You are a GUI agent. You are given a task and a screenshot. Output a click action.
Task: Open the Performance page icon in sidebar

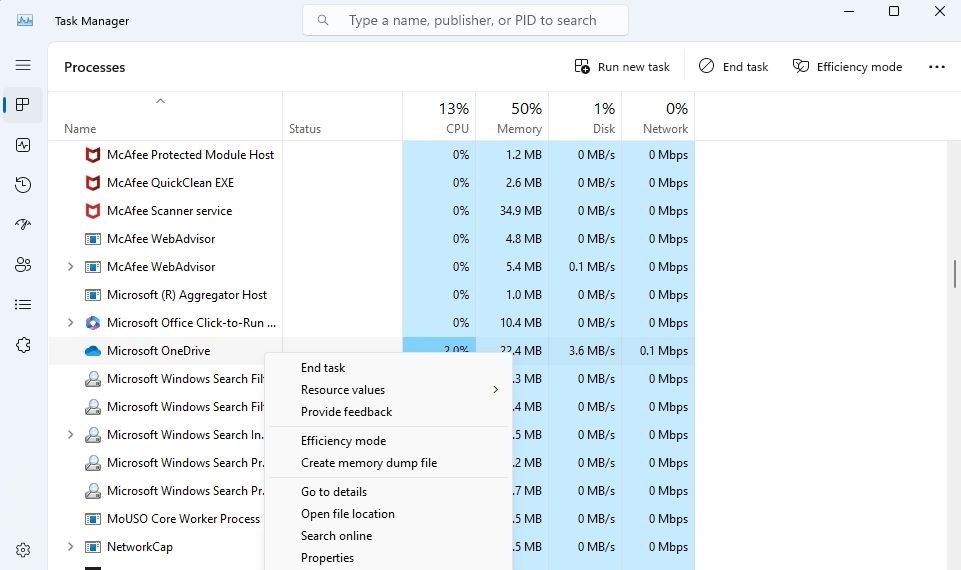click(23, 145)
